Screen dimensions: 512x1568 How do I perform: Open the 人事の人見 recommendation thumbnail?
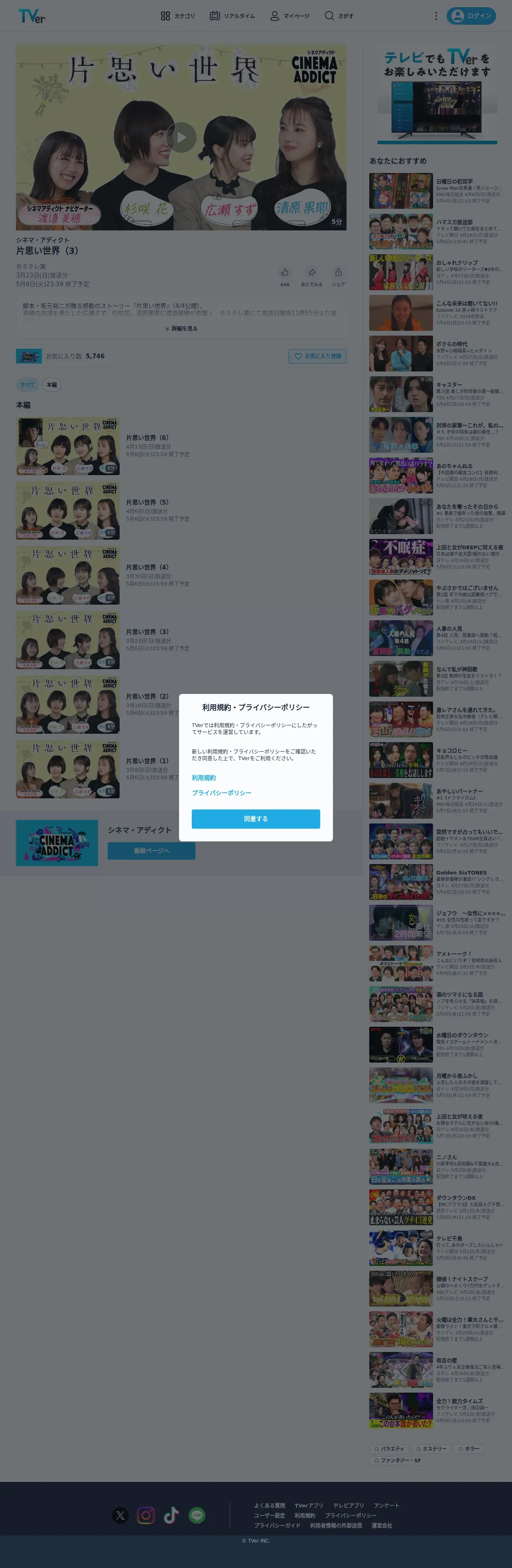click(401, 638)
